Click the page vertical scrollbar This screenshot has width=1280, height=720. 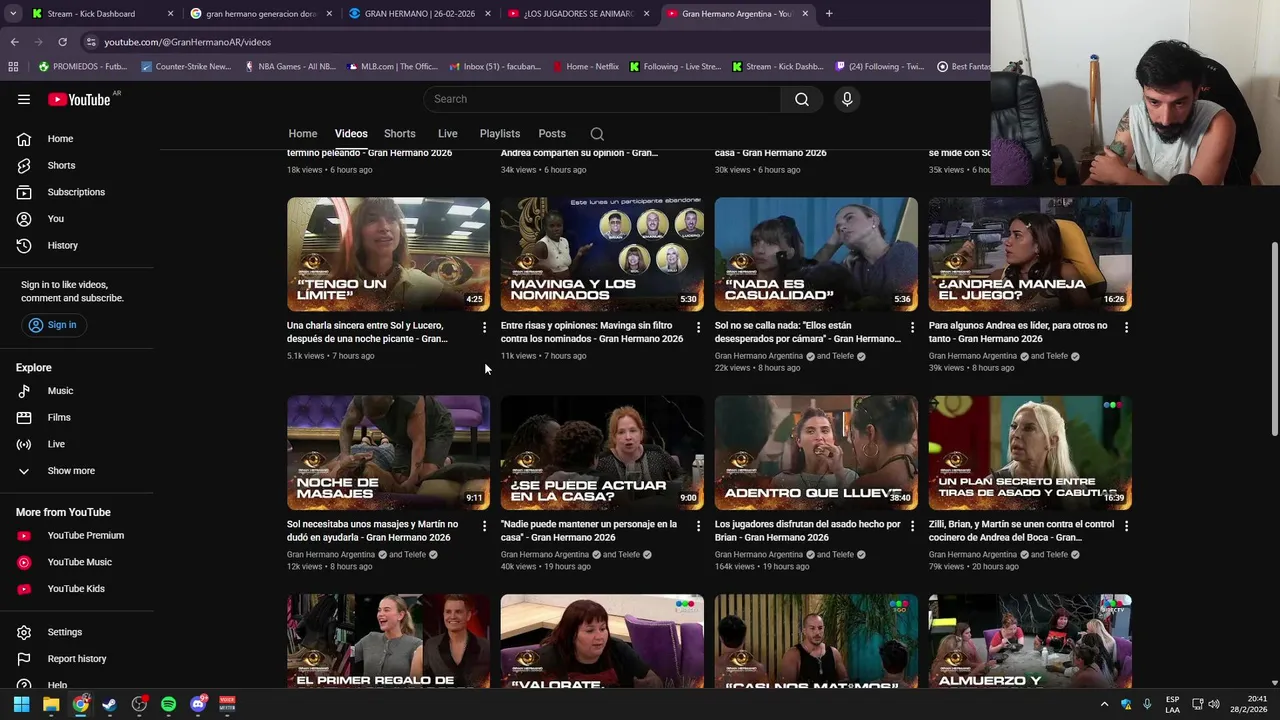[x=1274, y=338]
